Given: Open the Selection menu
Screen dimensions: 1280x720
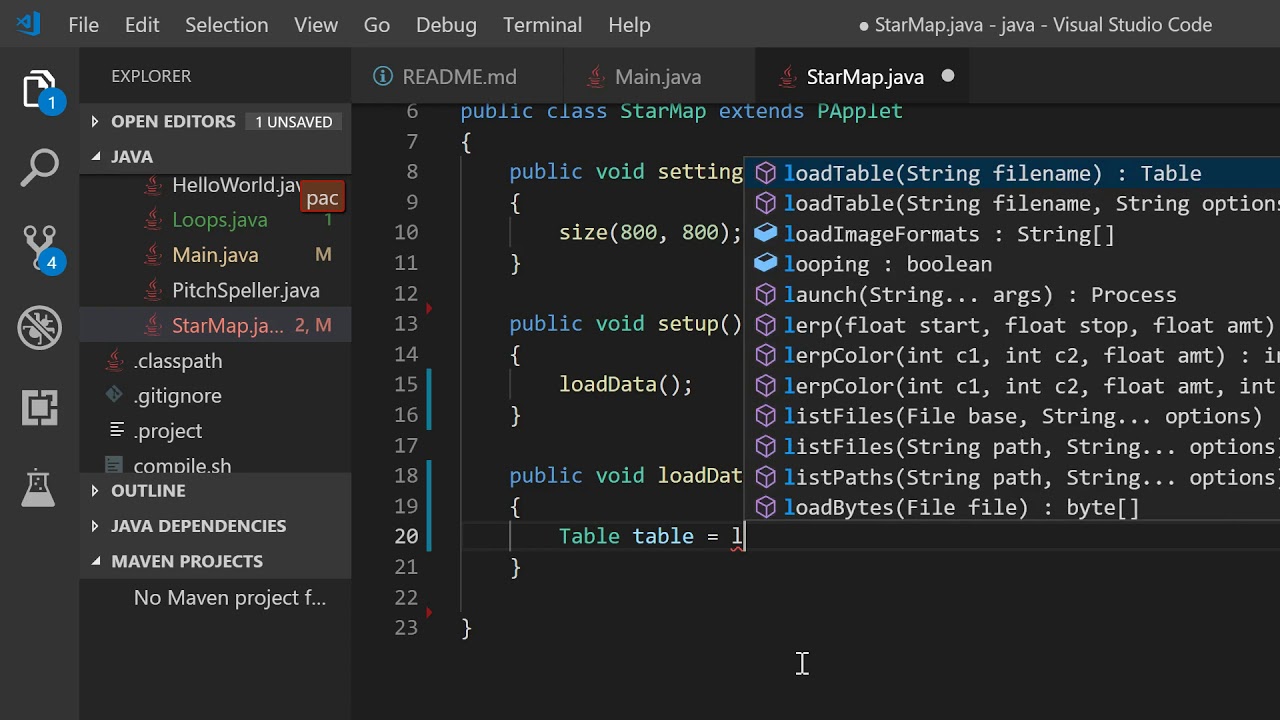Looking at the screenshot, I should click(x=226, y=25).
